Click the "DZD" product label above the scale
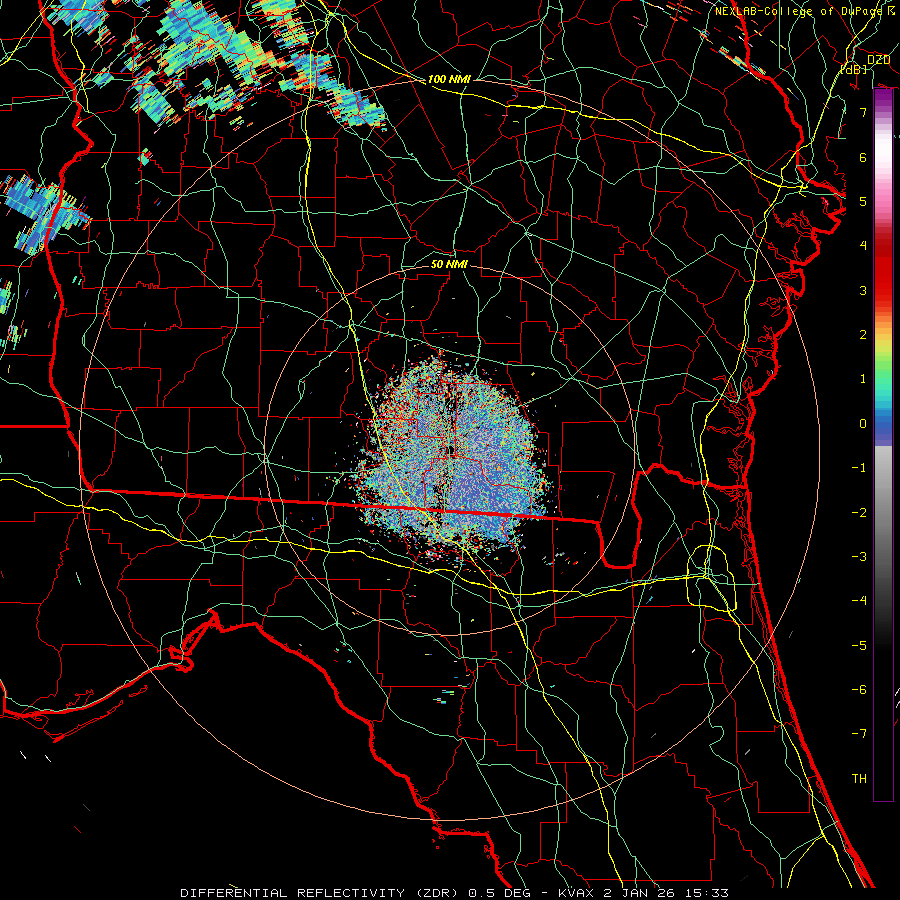This screenshot has width=900, height=900. (879, 60)
